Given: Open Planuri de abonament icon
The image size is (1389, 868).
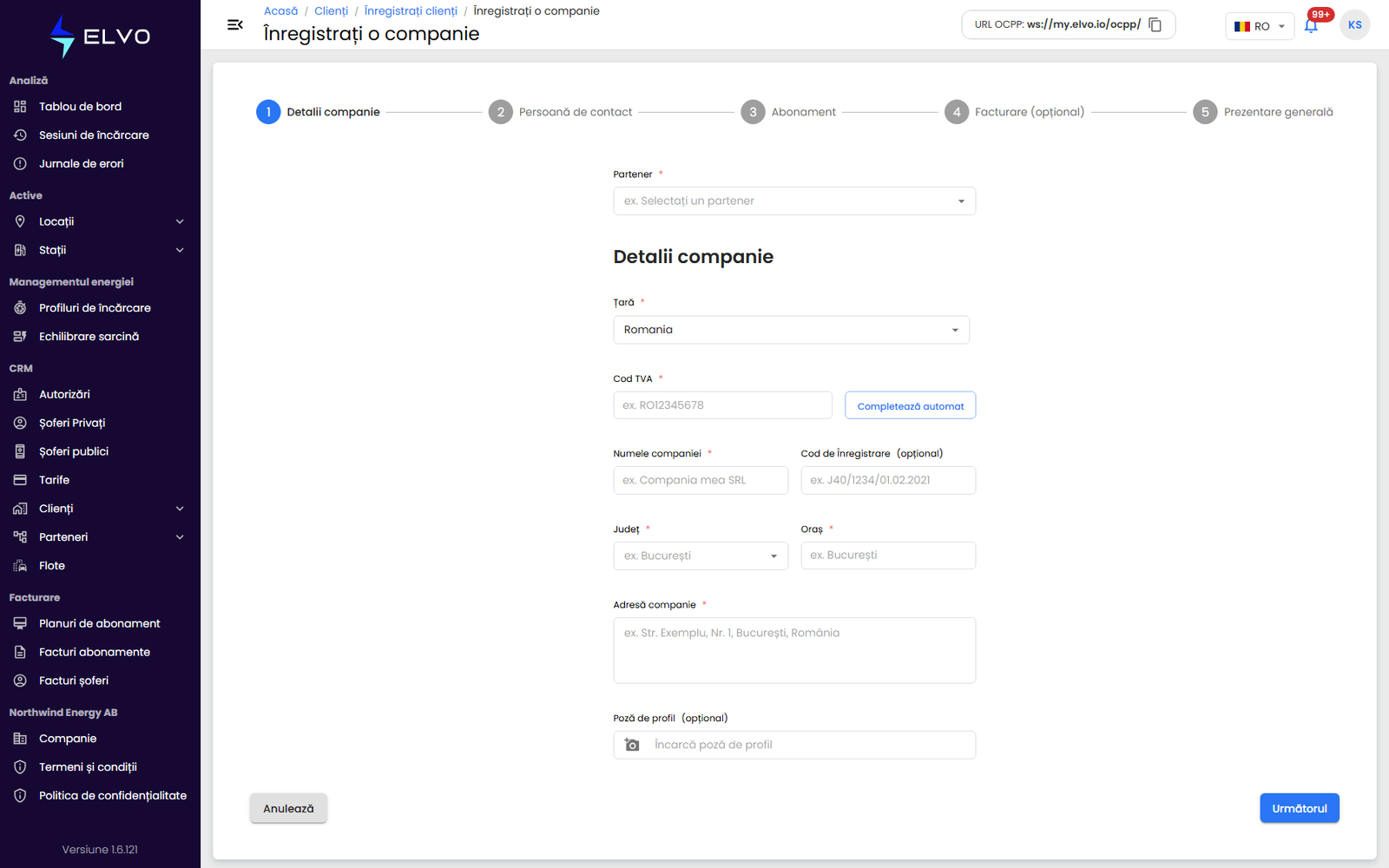Looking at the screenshot, I should tap(20, 623).
